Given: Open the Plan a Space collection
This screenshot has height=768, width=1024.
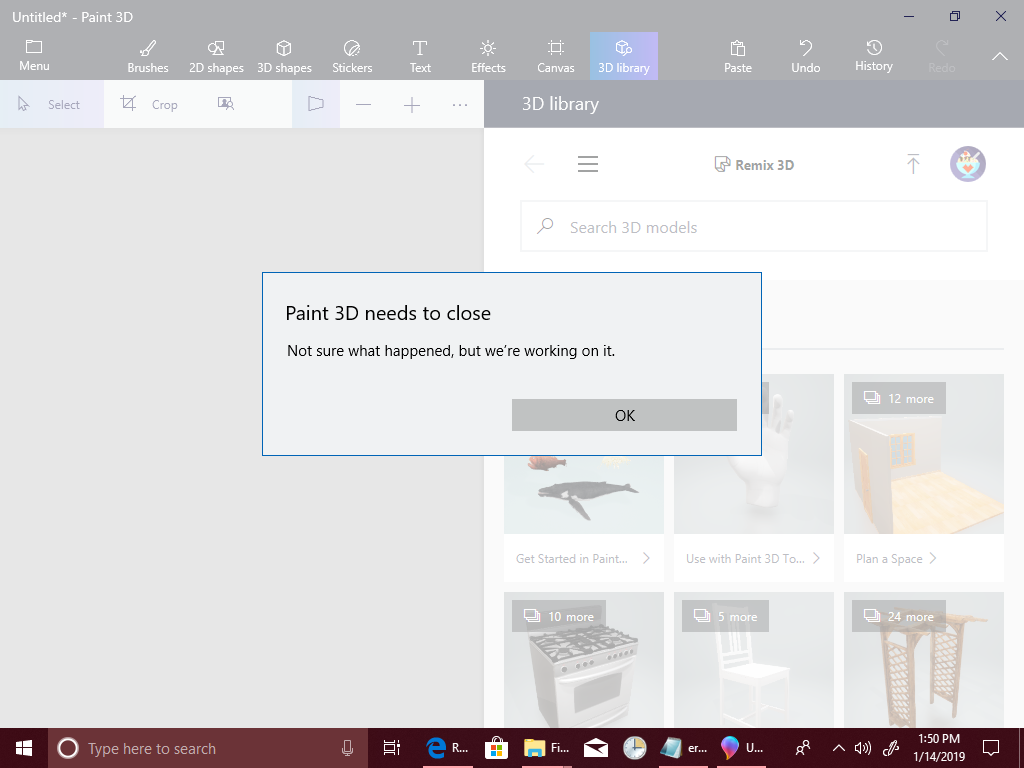Looking at the screenshot, I should [x=923, y=558].
